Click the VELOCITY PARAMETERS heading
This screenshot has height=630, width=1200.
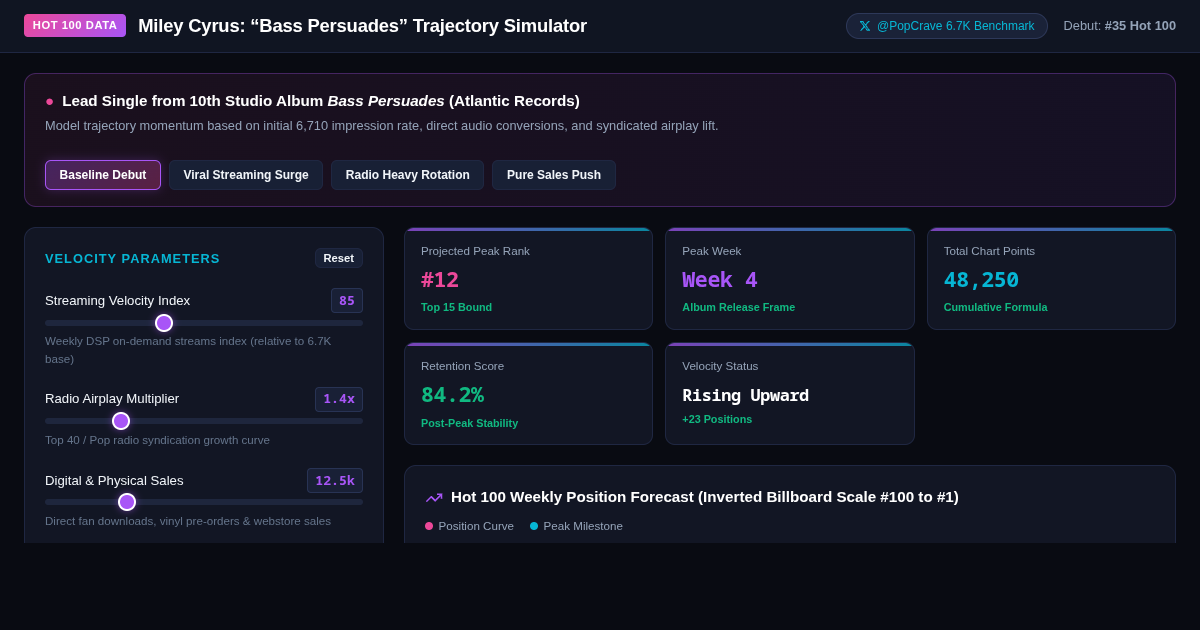132,258
